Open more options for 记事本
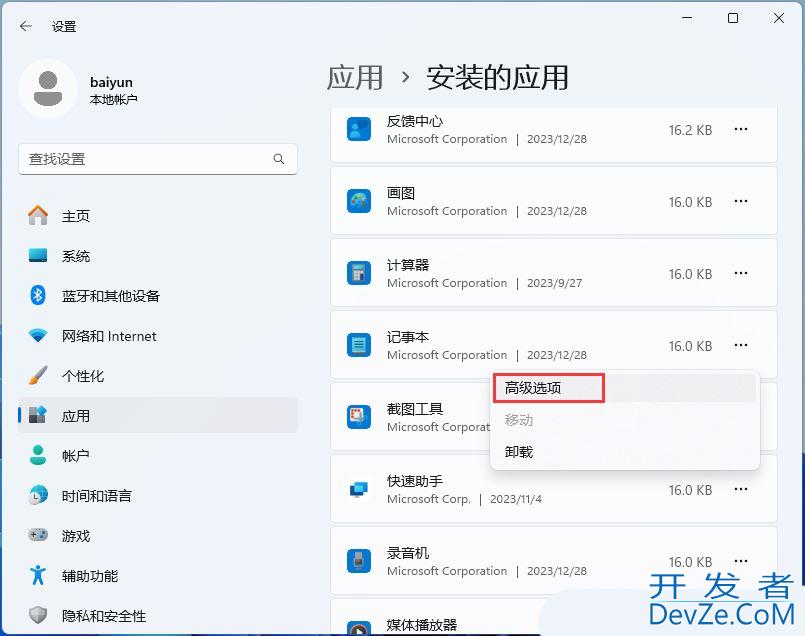This screenshot has width=805, height=636. (741, 345)
